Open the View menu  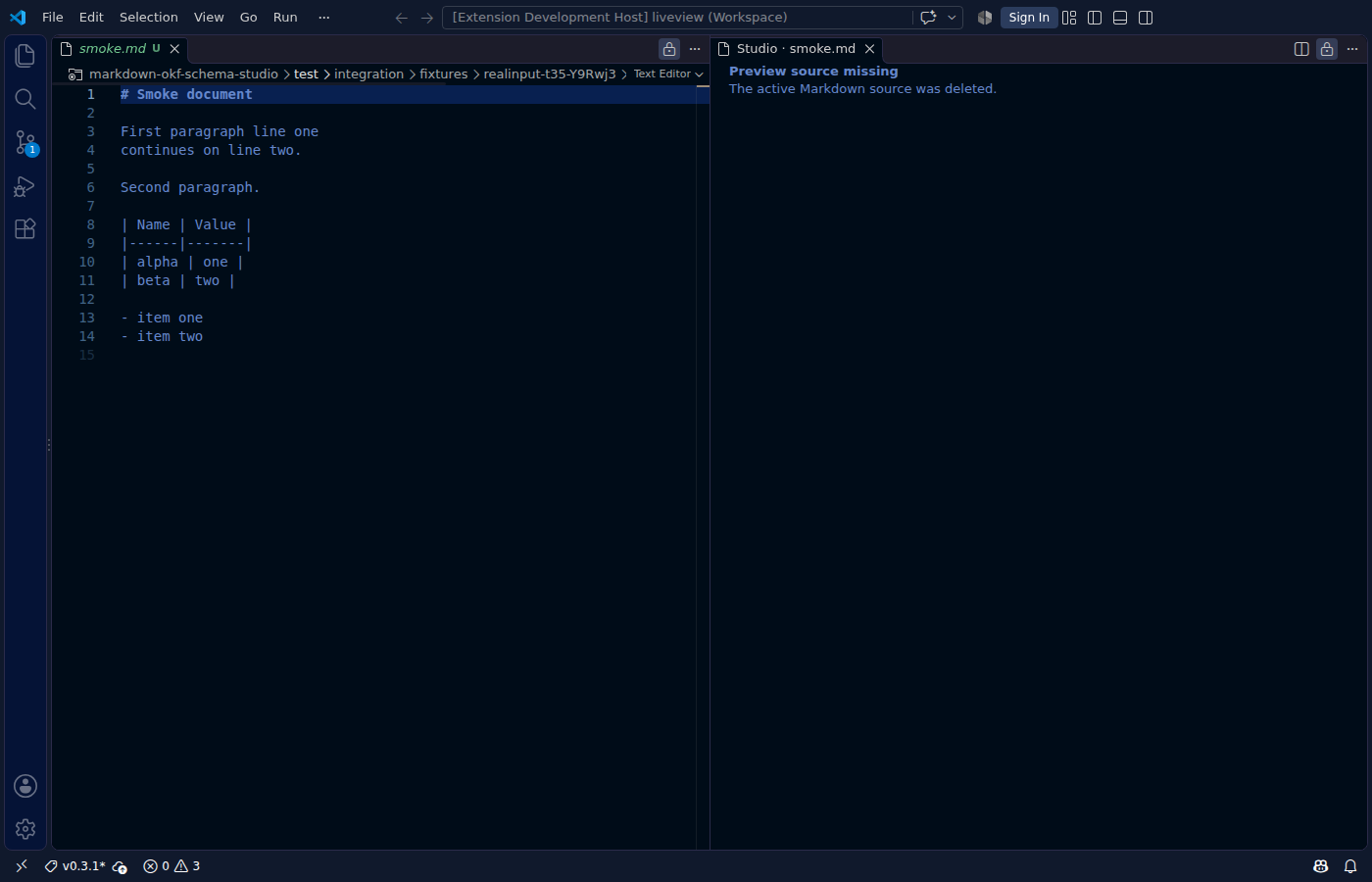(x=209, y=18)
